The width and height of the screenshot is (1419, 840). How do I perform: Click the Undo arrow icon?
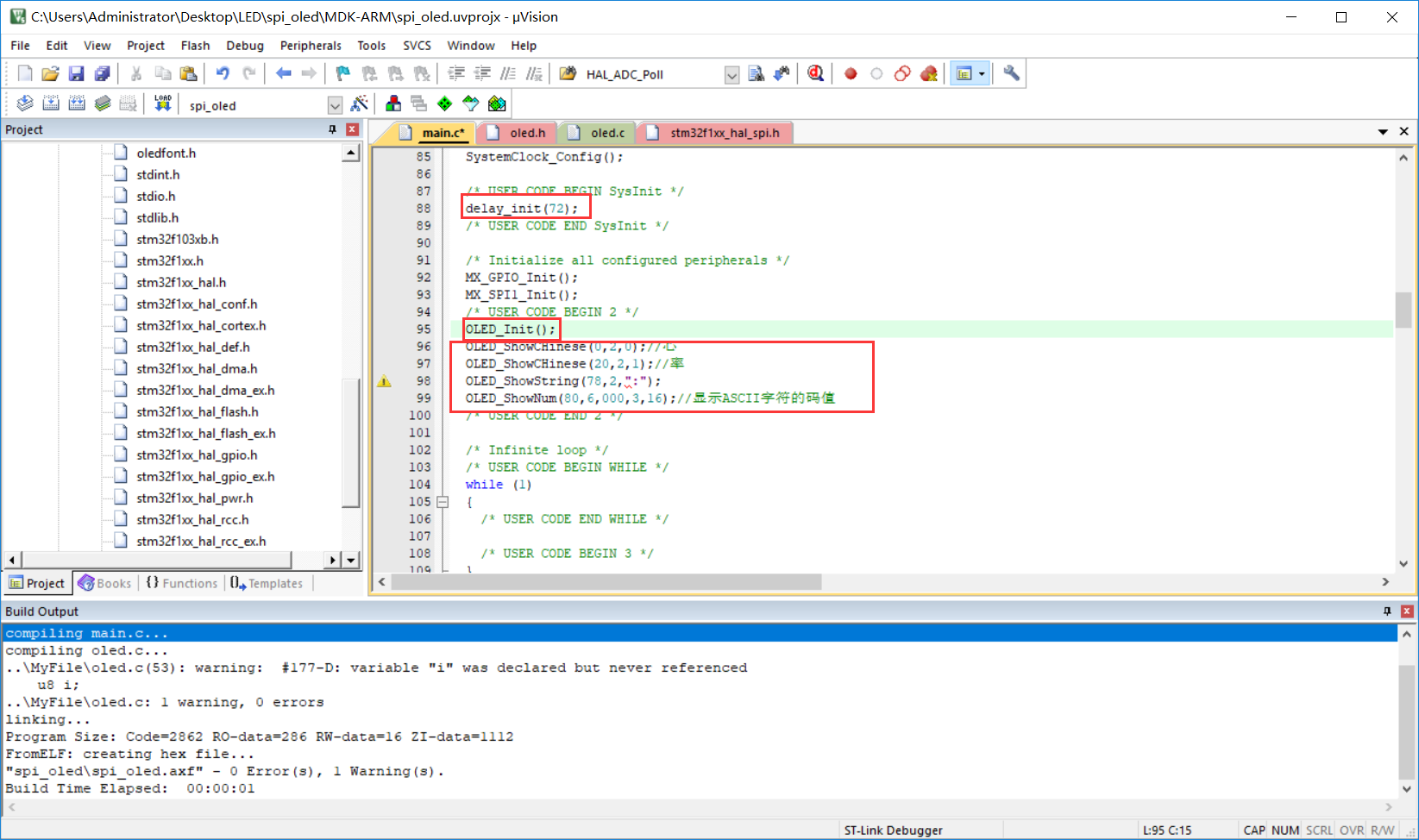(223, 74)
